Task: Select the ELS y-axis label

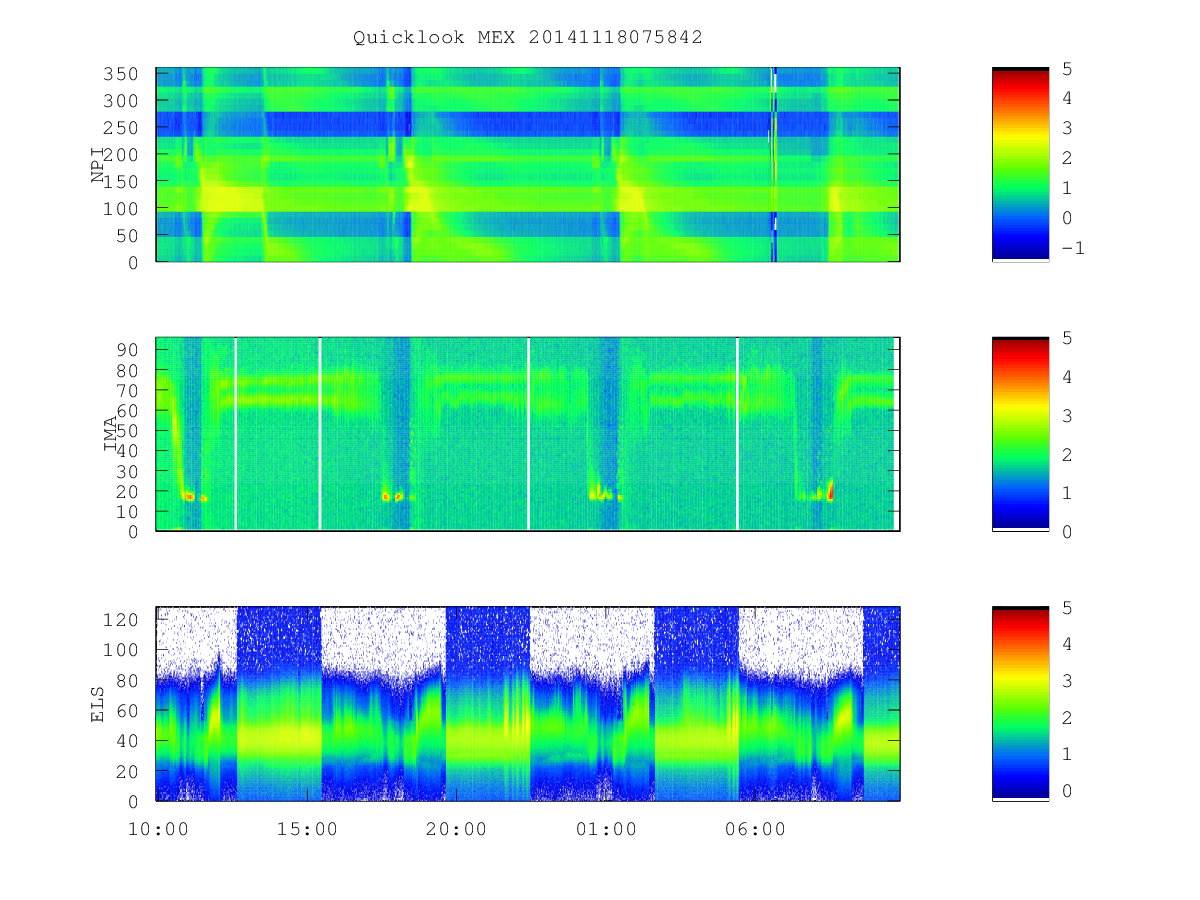Action: tap(98, 703)
